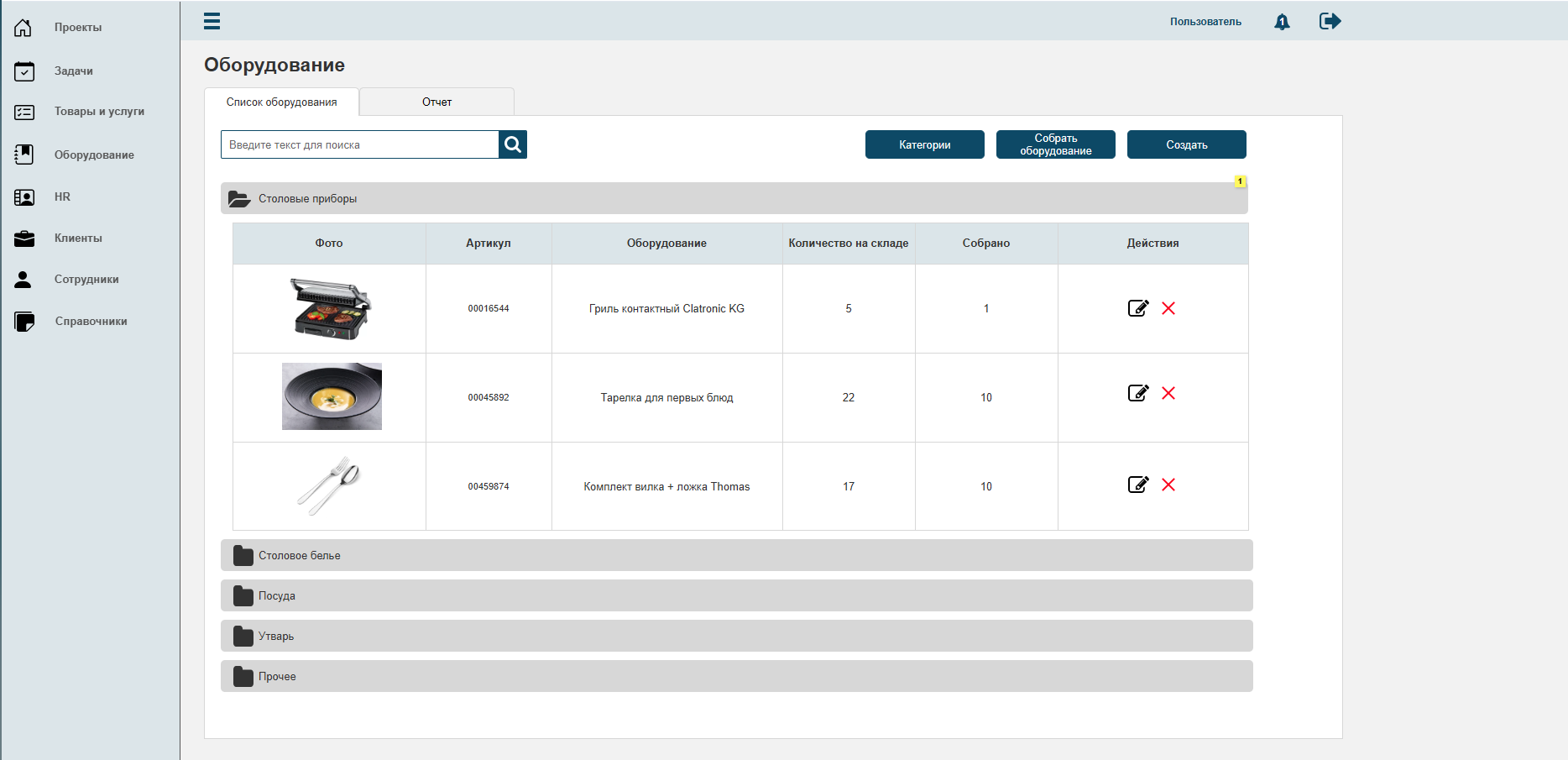Screen dimensions: 1568x760
Task: Open Проекты in the sidebar
Action: pos(78,28)
